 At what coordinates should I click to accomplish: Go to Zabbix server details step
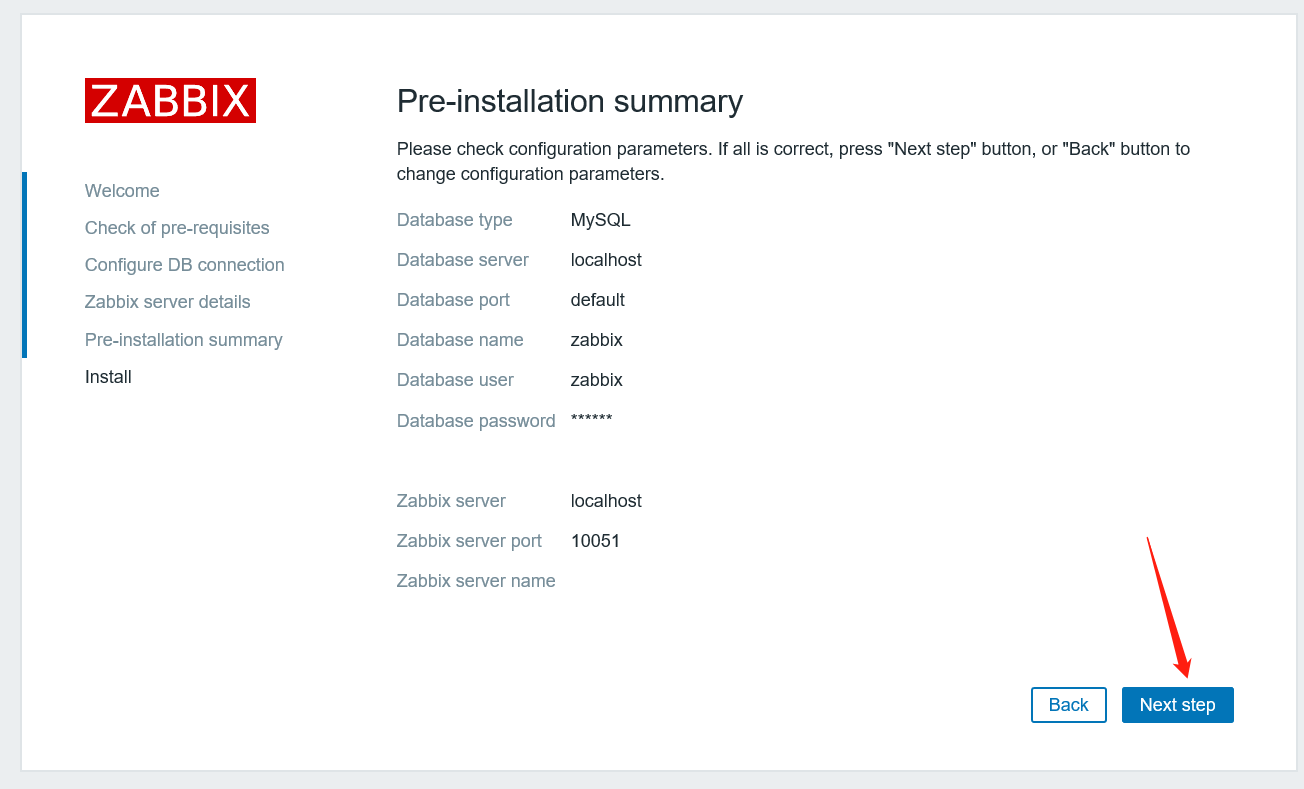(x=167, y=302)
